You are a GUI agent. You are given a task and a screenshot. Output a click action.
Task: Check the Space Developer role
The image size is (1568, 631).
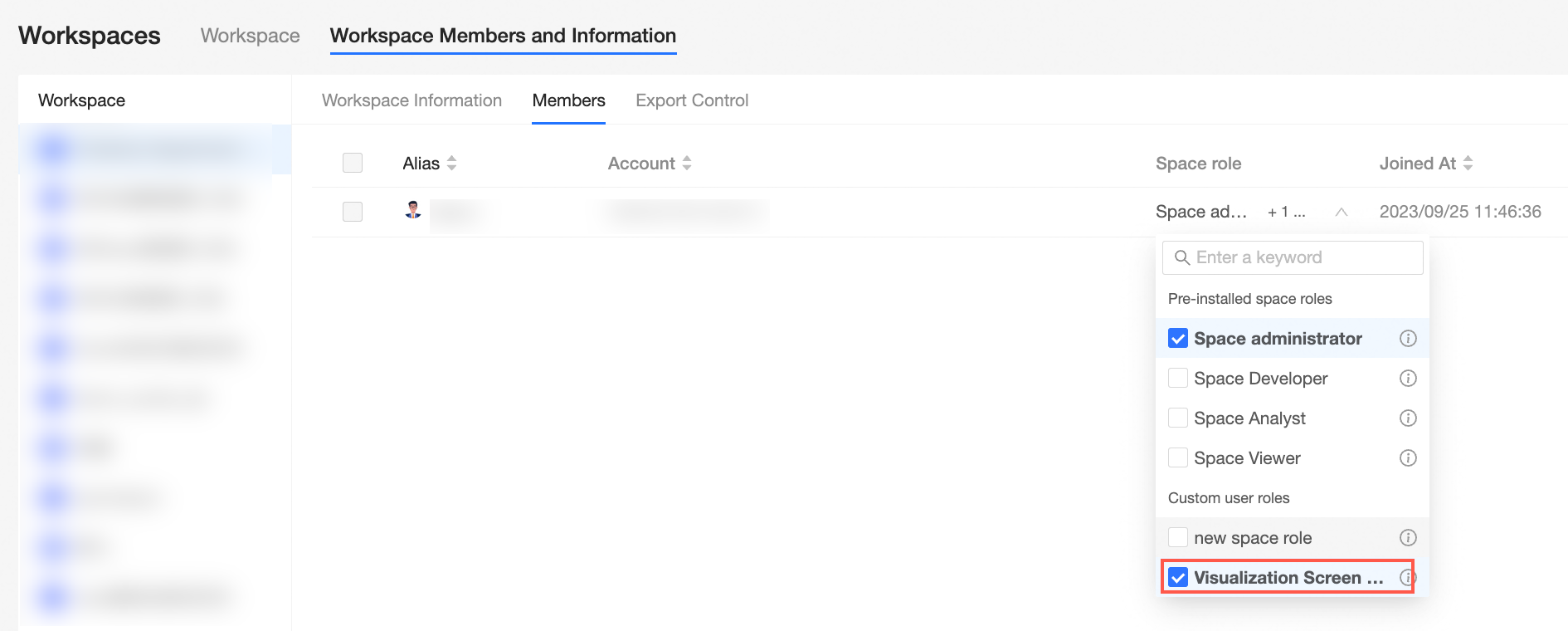pyautogui.click(x=1178, y=379)
